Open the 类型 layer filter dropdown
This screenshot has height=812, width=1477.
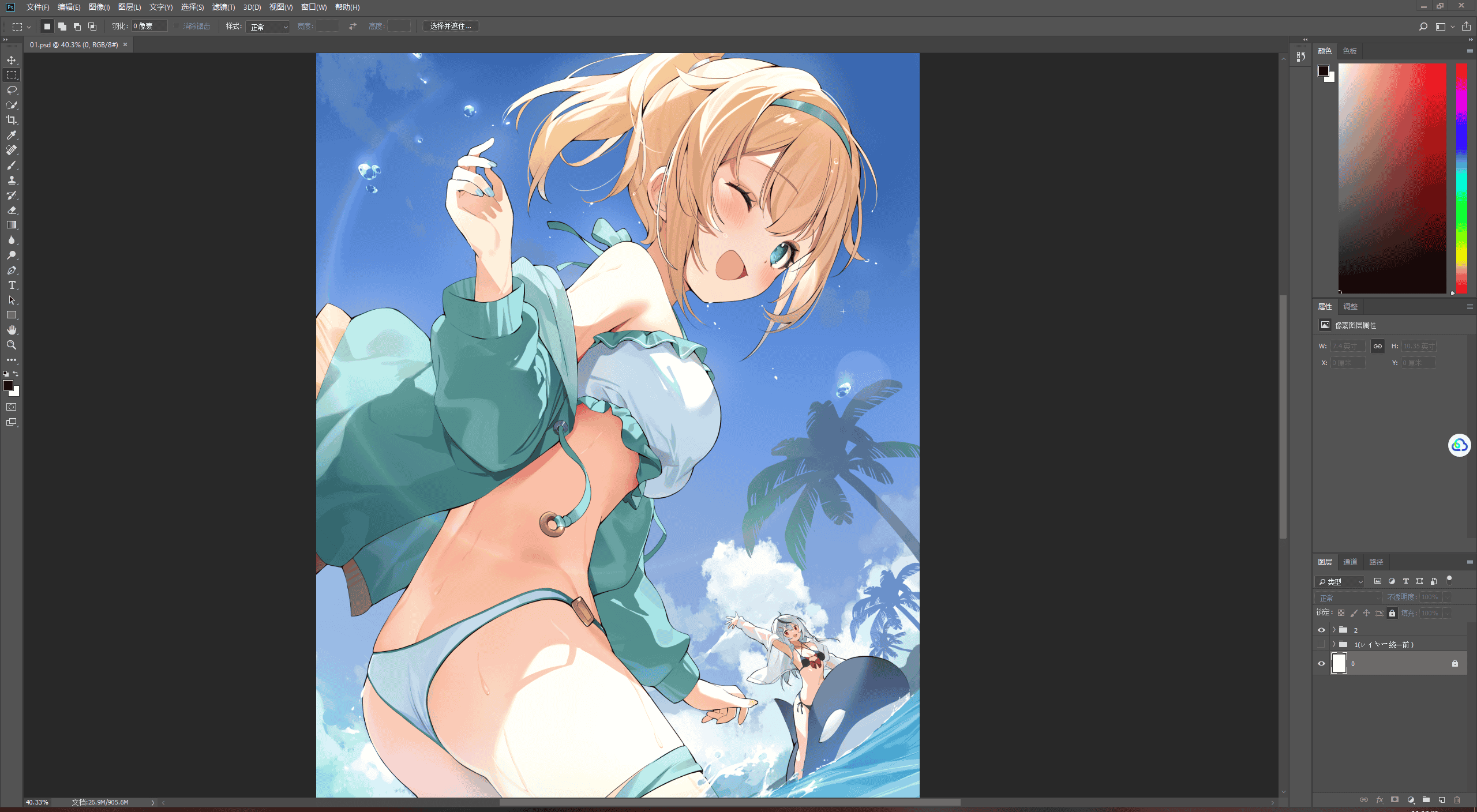pyautogui.click(x=1340, y=581)
